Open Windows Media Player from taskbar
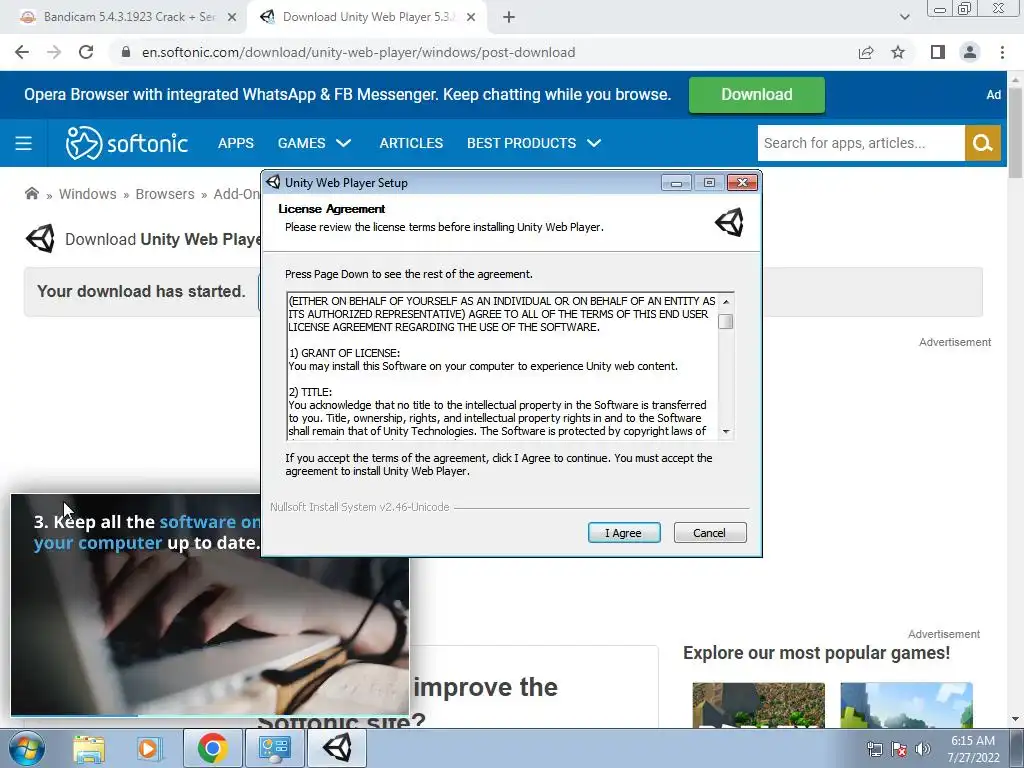Screen dimensions: 1024x768 (x=148, y=748)
